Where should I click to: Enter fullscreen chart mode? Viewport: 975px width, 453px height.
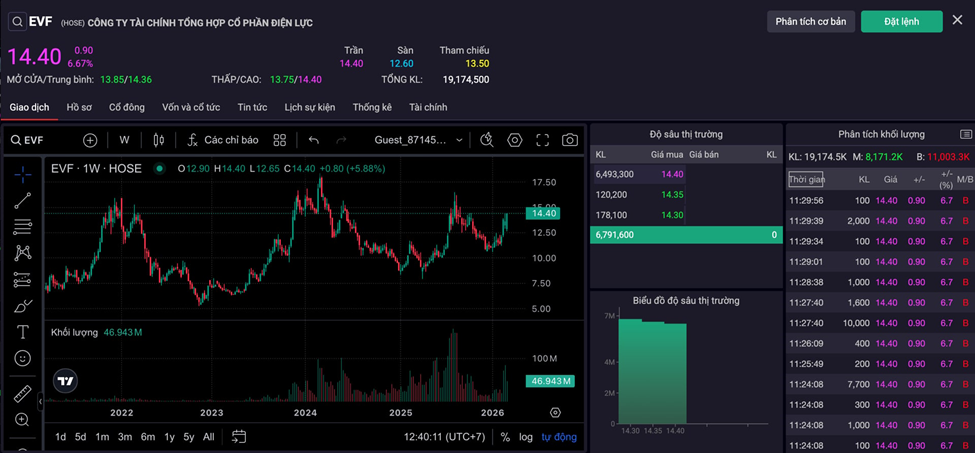542,141
